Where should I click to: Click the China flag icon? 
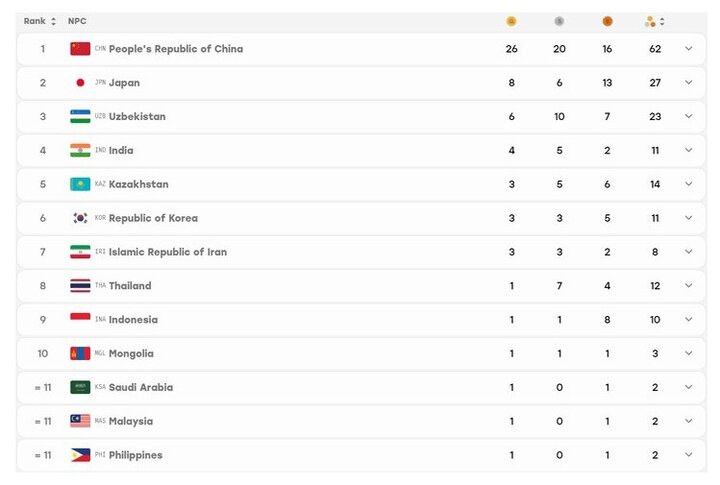click(80, 49)
